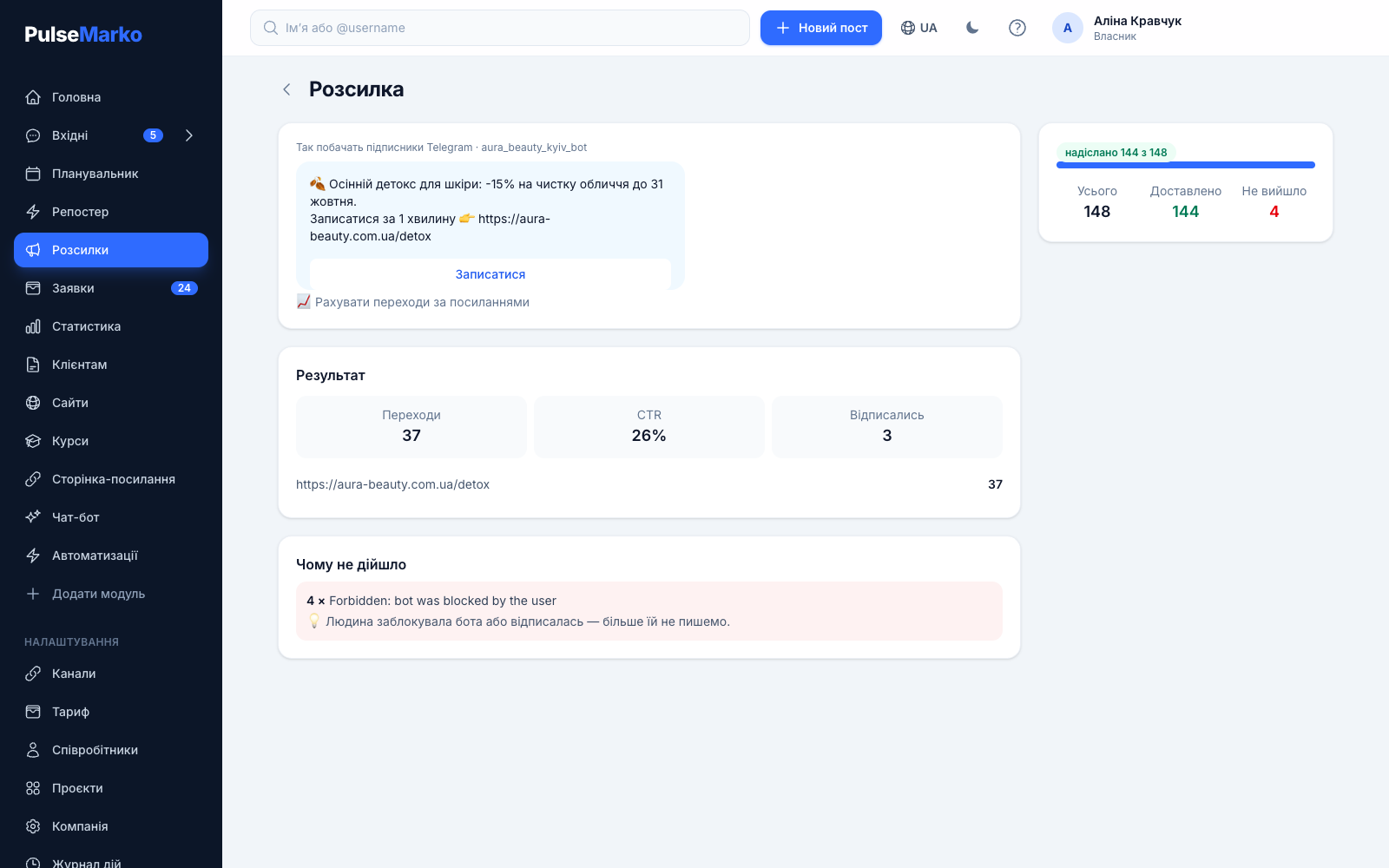Click the user avatar A
1389x868 pixels.
[1068, 28]
